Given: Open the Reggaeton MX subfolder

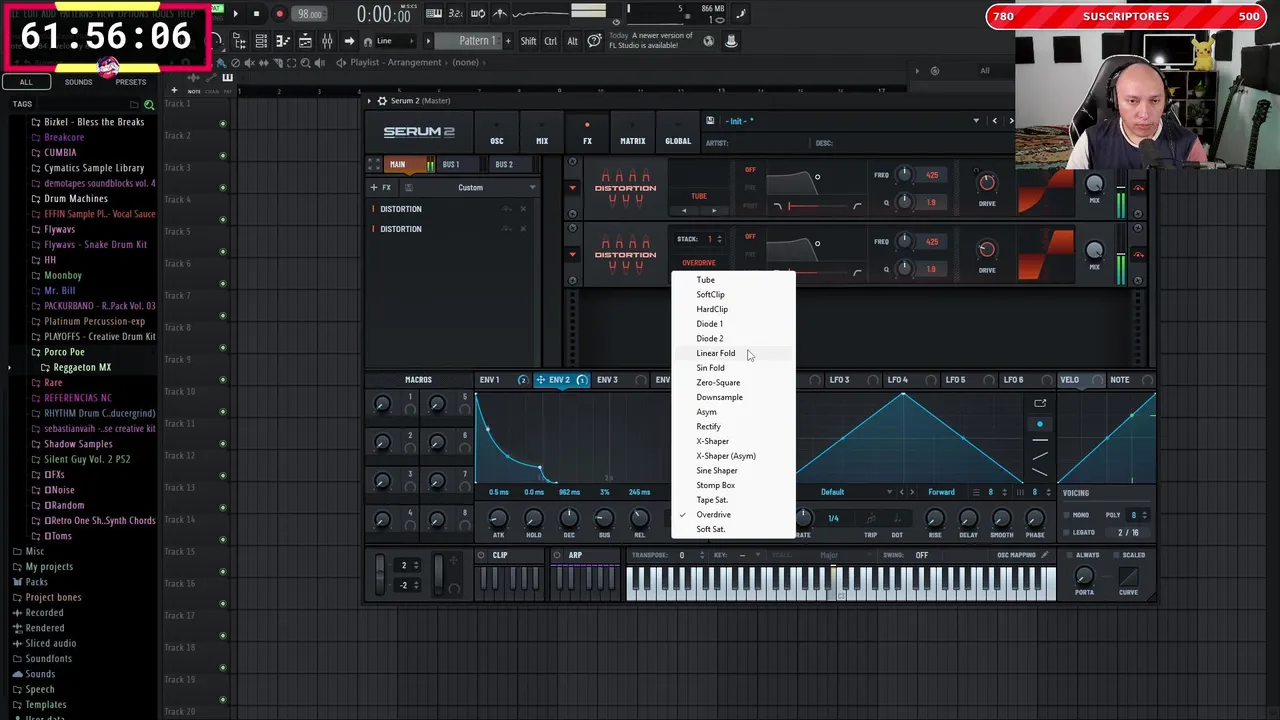Looking at the screenshot, I should click(x=81, y=367).
